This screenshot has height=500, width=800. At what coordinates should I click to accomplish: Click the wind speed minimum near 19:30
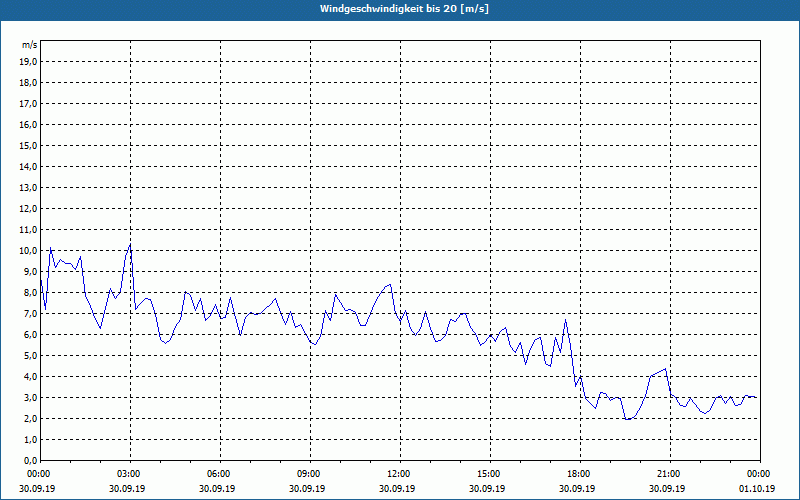point(627,419)
